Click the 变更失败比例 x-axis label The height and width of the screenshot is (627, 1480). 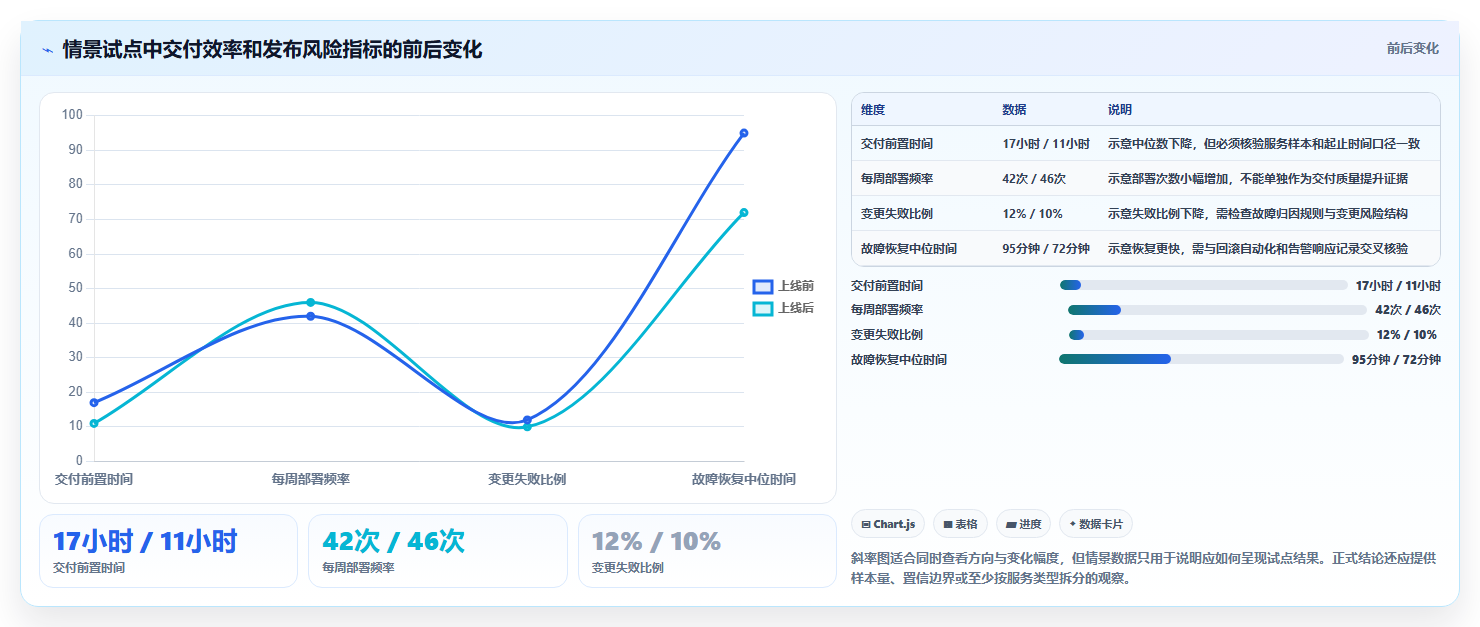(527, 479)
